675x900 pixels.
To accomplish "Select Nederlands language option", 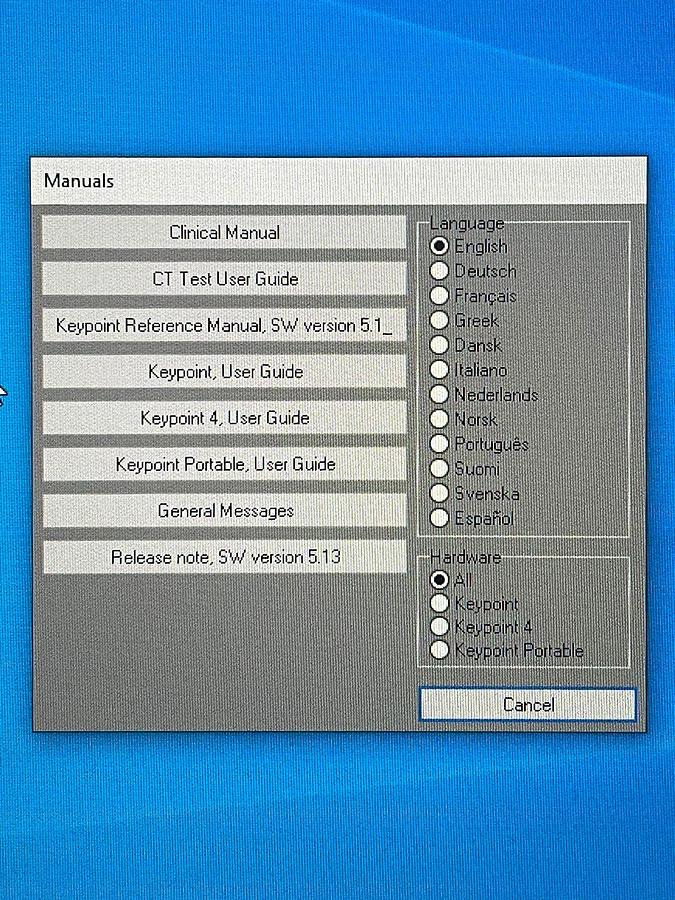I will click(x=439, y=395).
